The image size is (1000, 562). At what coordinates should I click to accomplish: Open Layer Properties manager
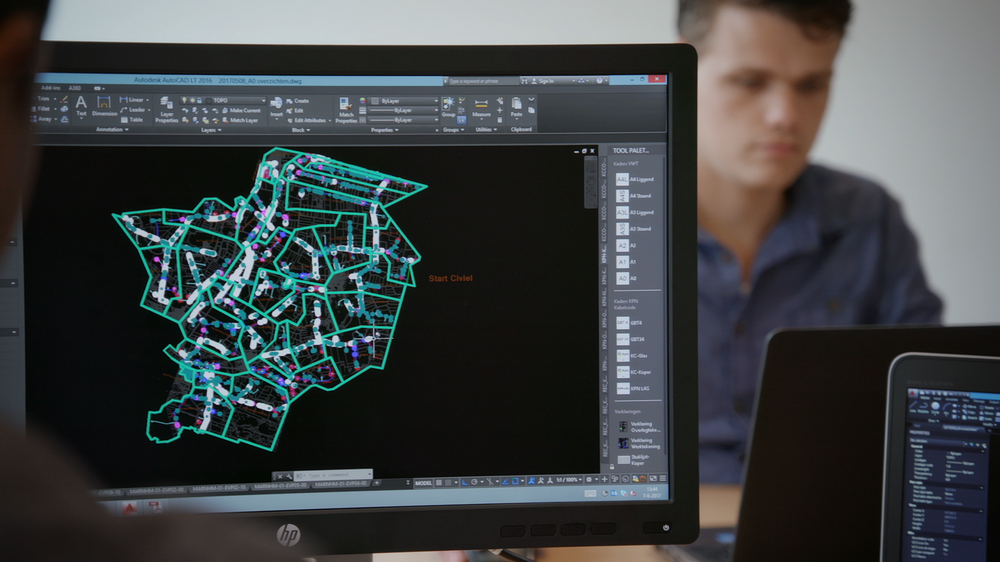tap(166, 109)
